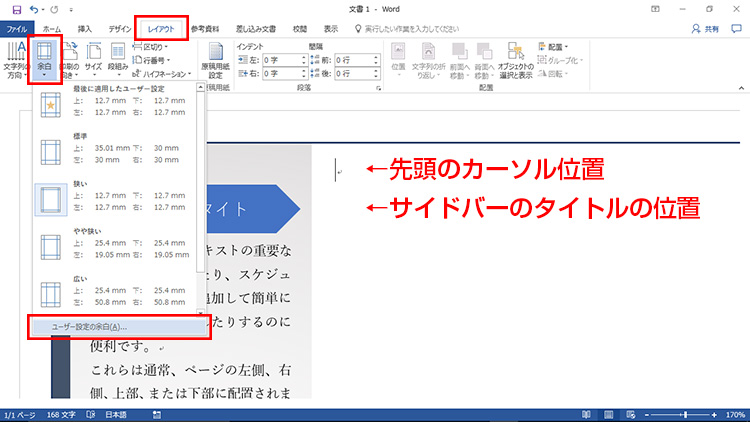
Task: Click the Save icon in quick access toolbar
Action: click(x=16, y=9)
